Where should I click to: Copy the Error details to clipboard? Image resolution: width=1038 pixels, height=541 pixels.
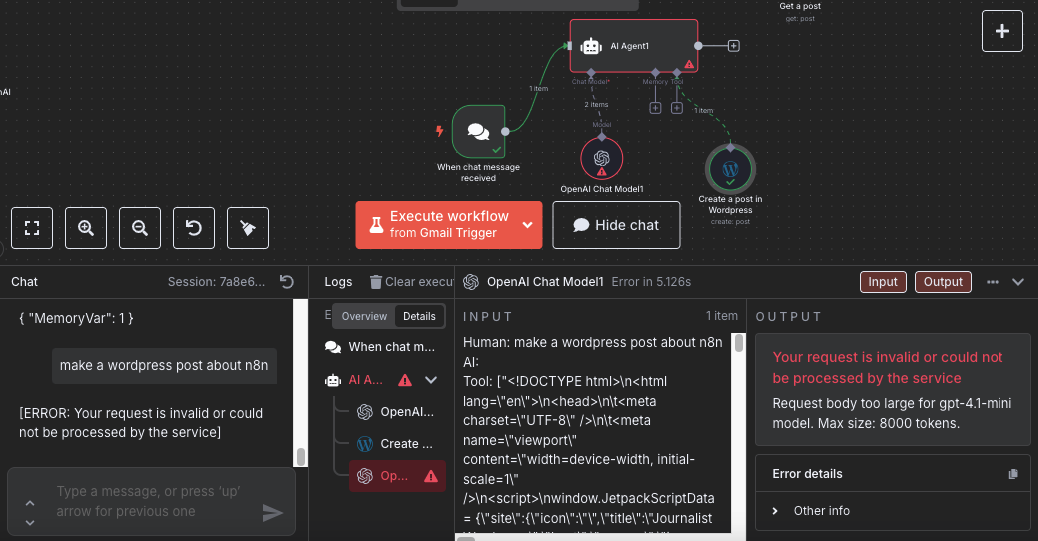tap(1012, 474)
